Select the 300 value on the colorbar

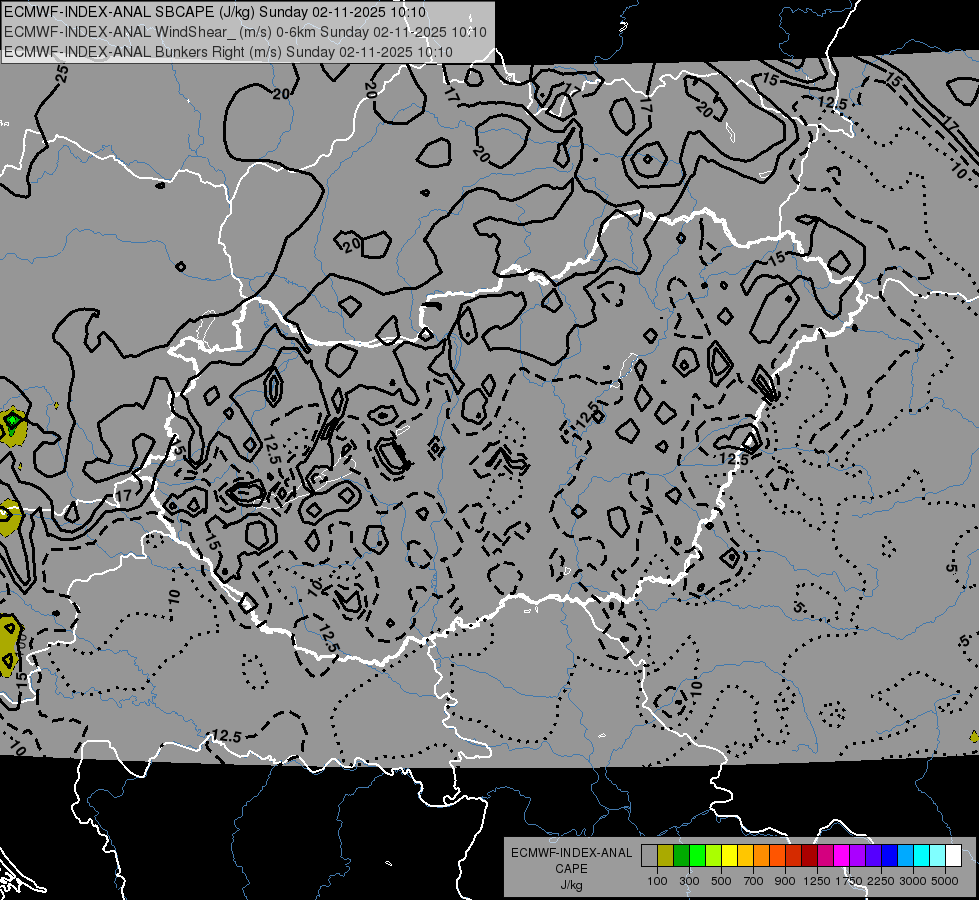point(689,881)
